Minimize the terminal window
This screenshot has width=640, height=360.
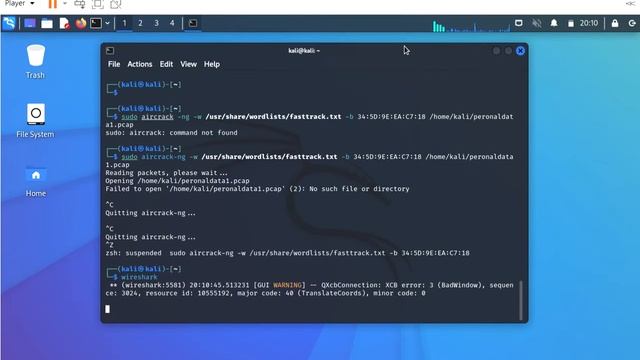pyautogui.click(x=496, y=51)
